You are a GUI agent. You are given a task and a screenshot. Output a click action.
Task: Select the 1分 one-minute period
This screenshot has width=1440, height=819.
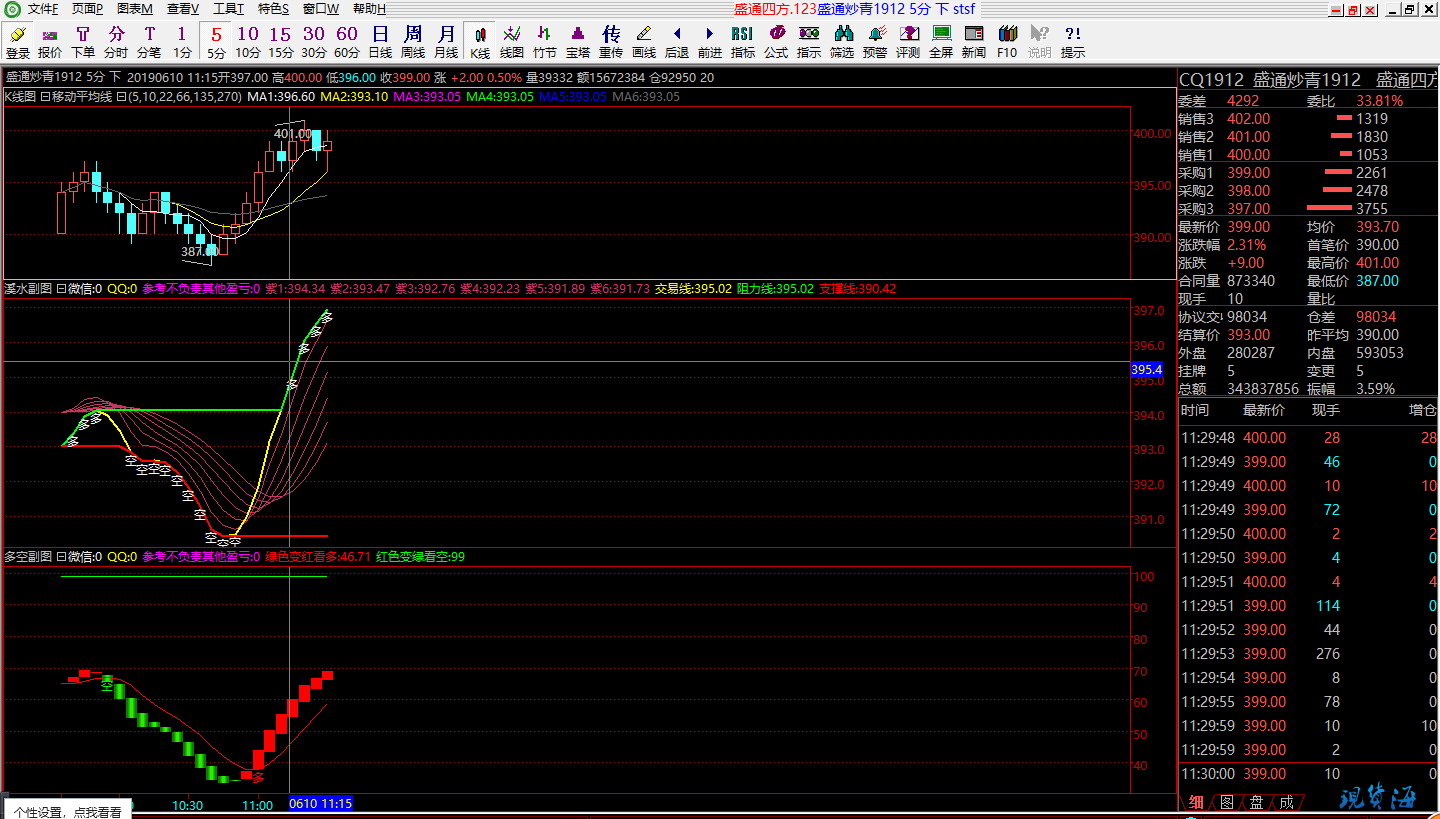tap(182, 42)
